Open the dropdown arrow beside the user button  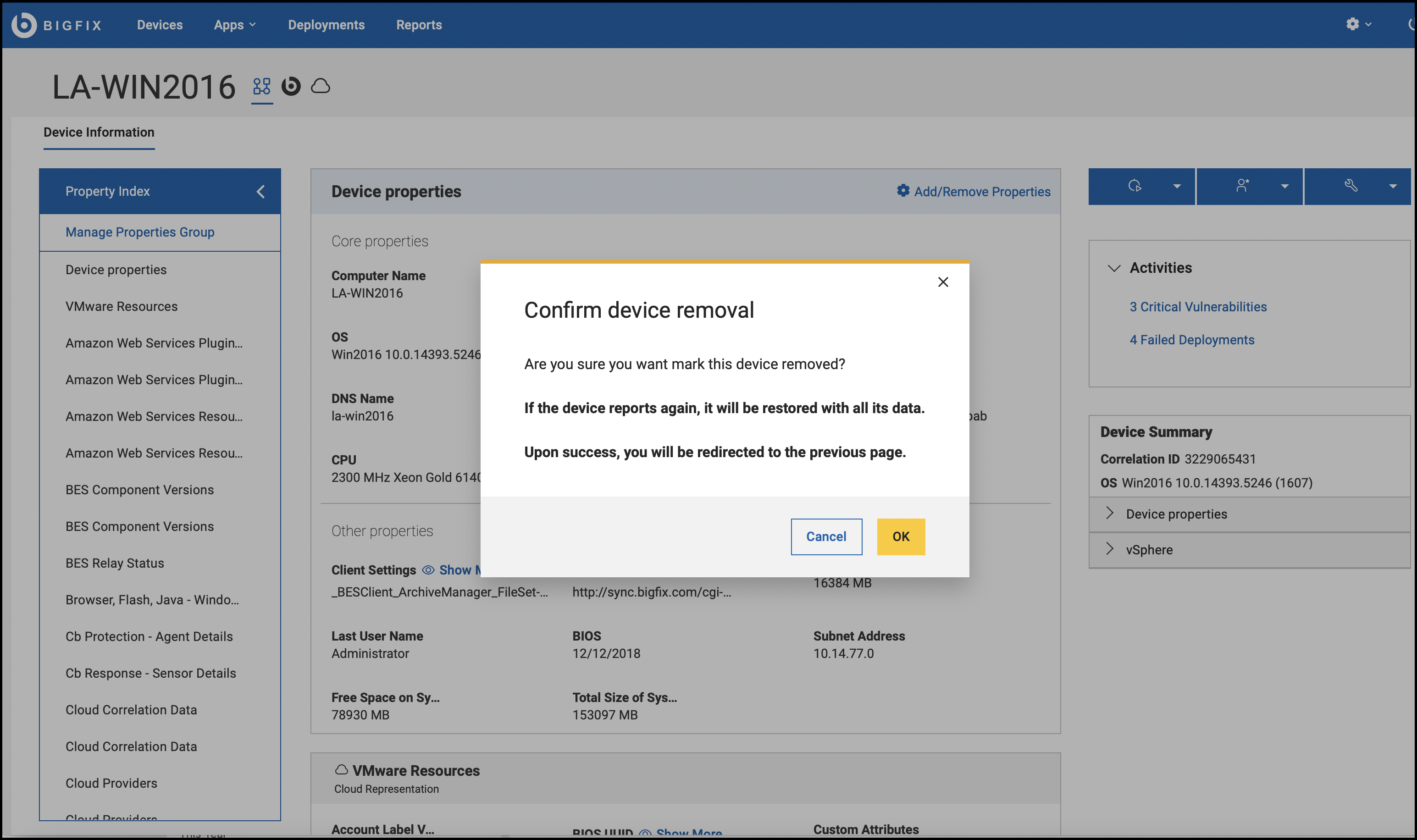[1284, 186]
